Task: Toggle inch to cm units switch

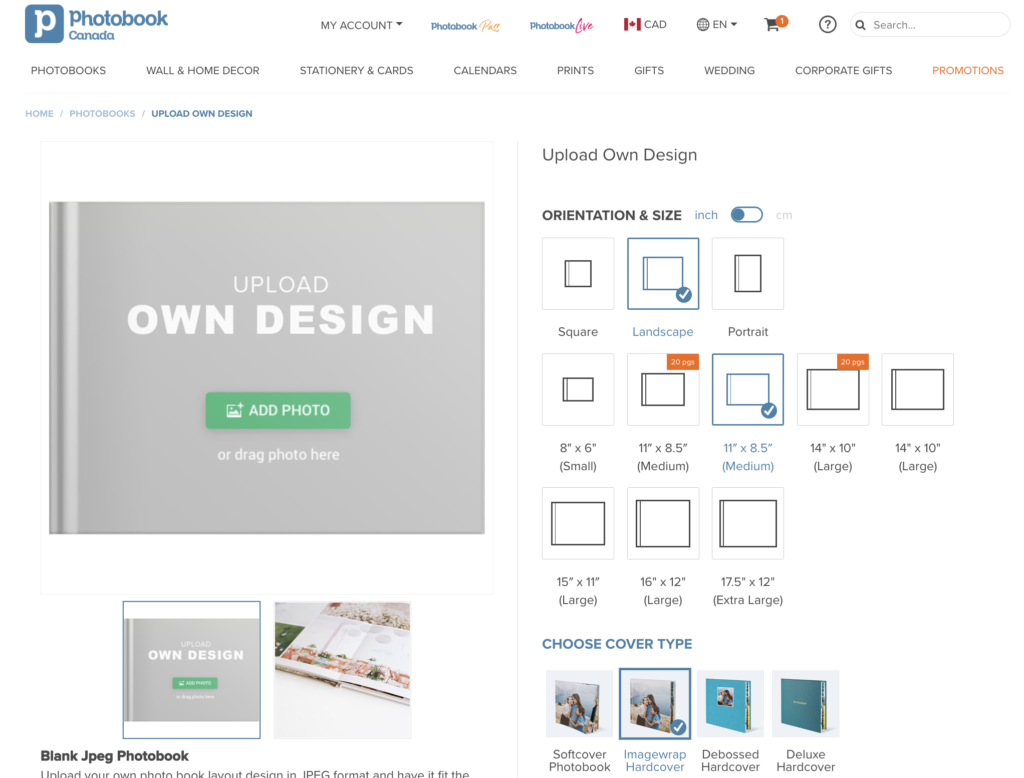Action: [x=746, y=215]
